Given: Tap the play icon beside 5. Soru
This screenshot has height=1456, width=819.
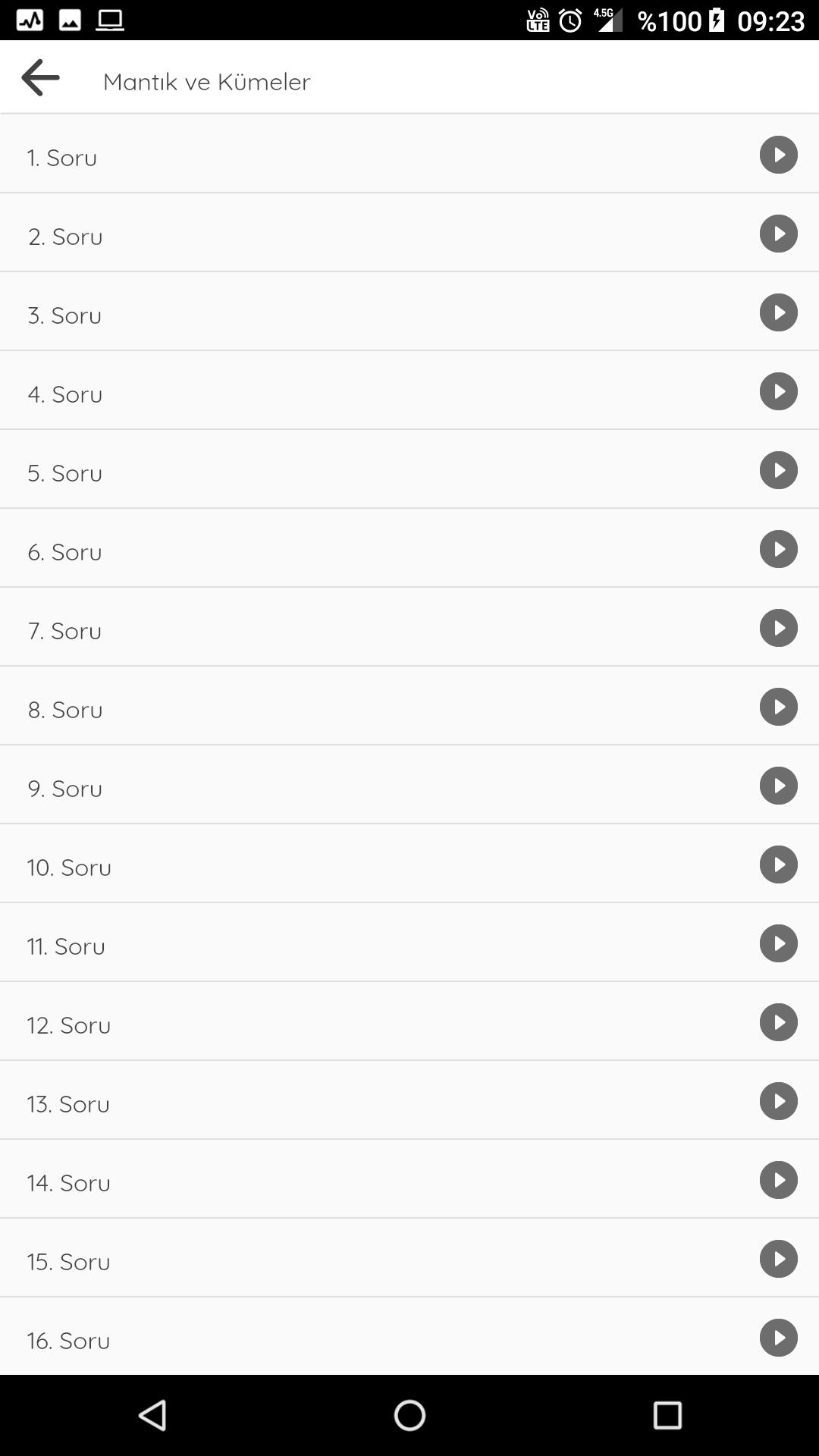Looking at the screenshot, I should [779, 470].
